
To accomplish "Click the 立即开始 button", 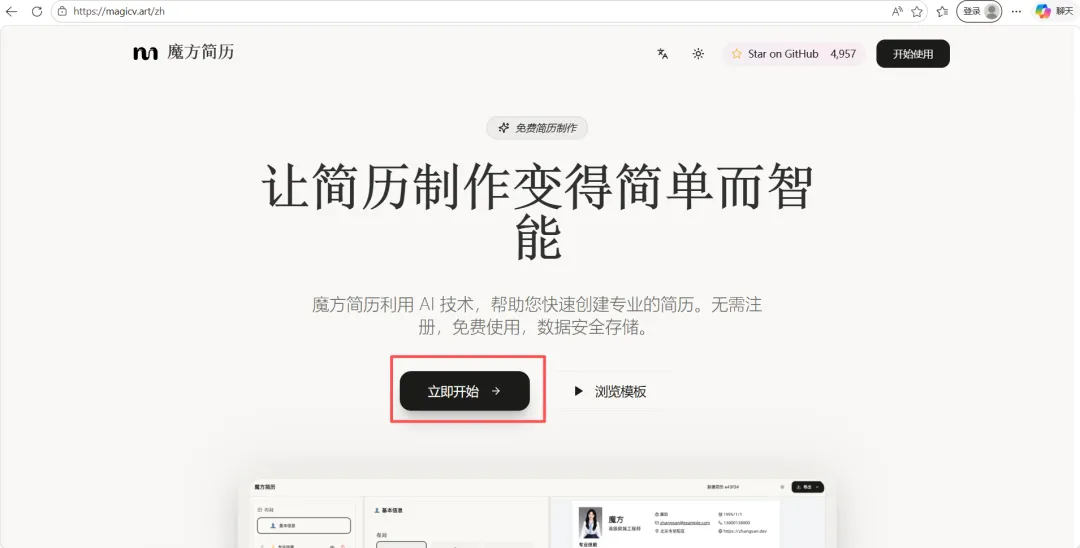I will pyautogui.click(x=465, y=391).
